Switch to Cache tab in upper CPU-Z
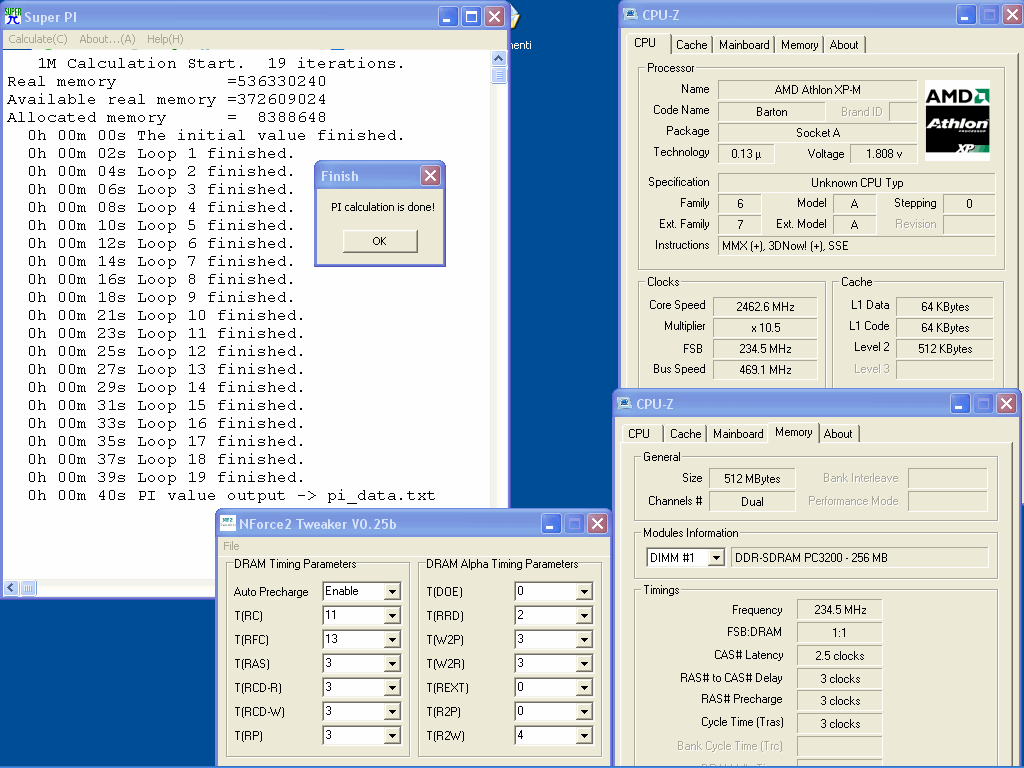1024x768 pixels. 692,44
